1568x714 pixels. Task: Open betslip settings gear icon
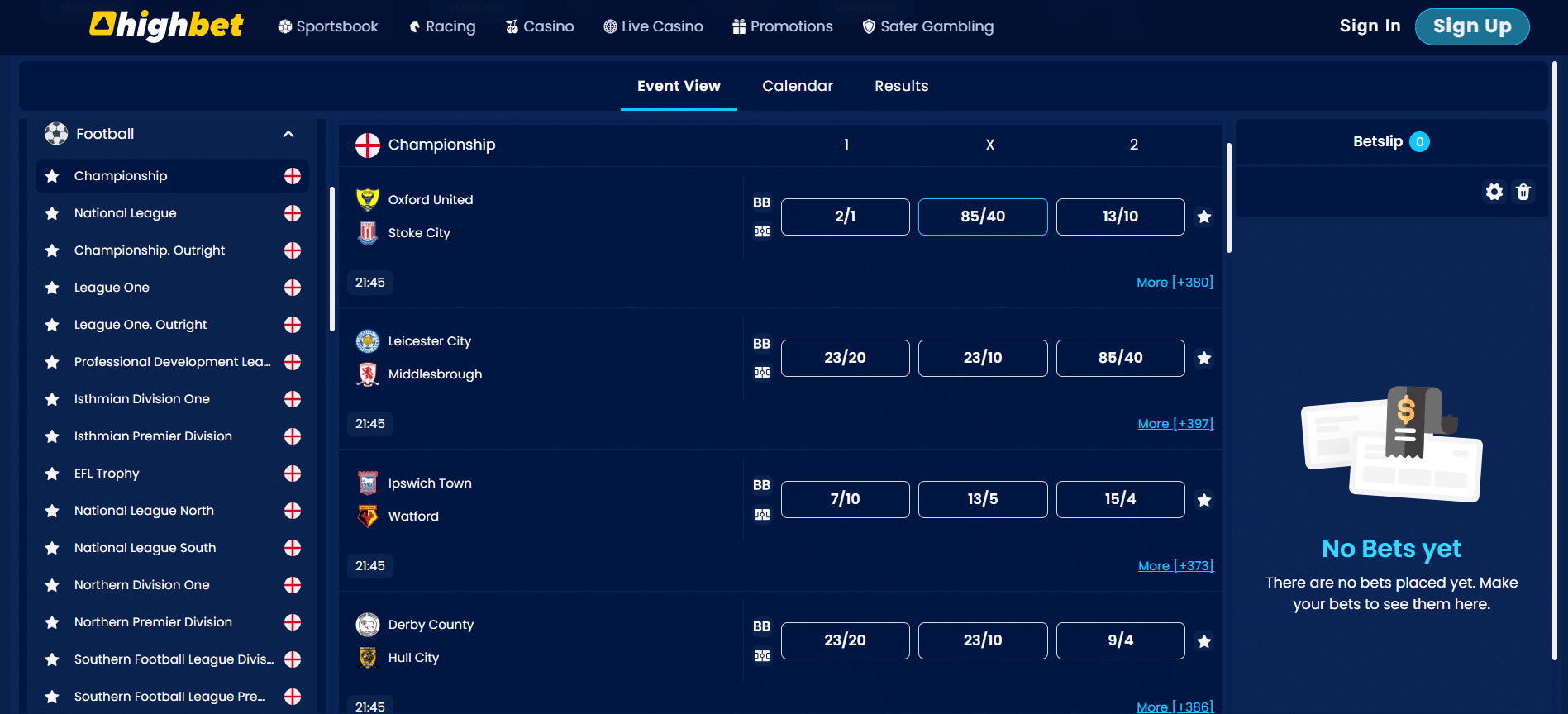click(x=1494, y=192)
